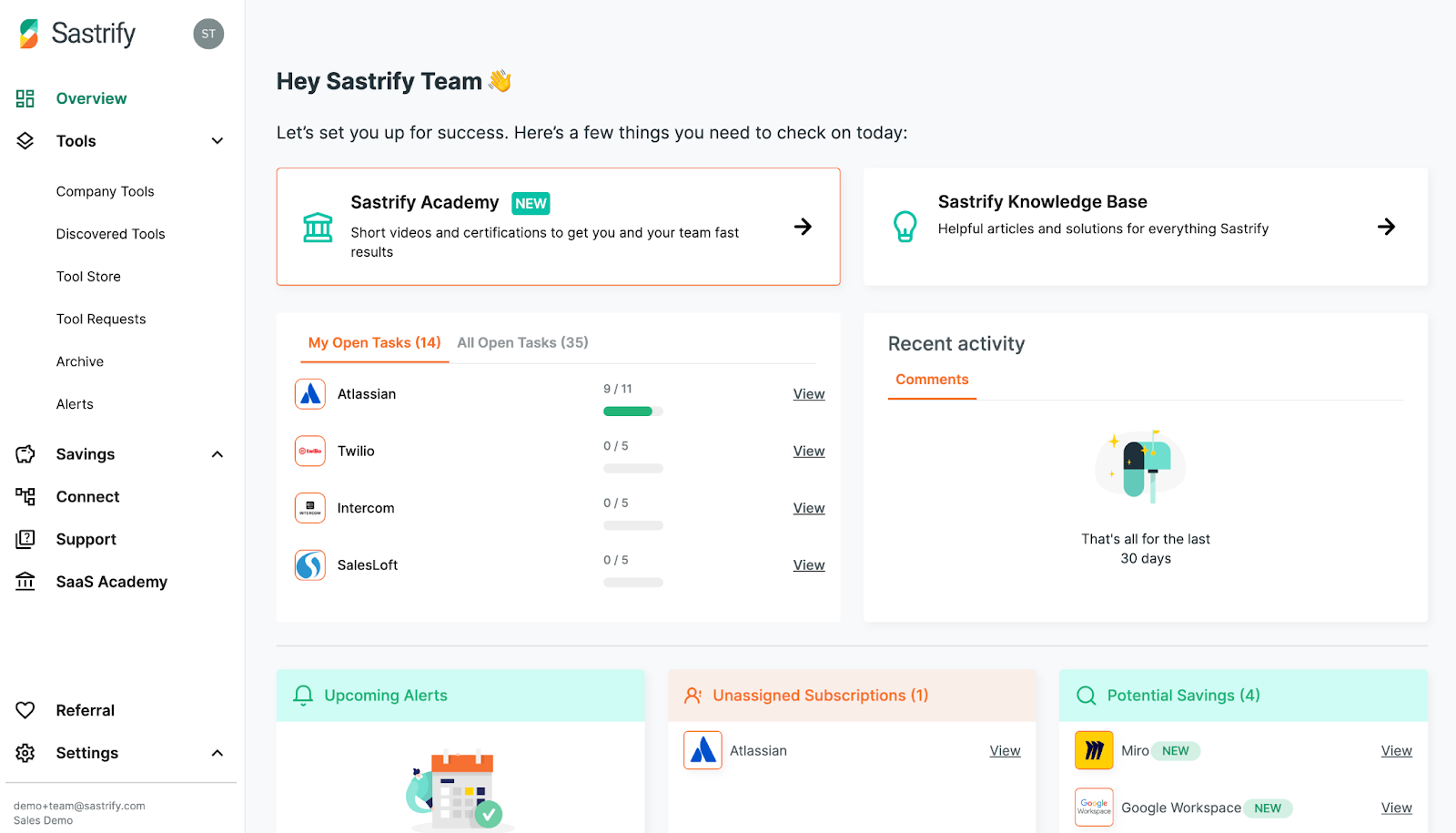Click the Sastrify Academy arrow

pyautogui.click(x=803, y=227)
